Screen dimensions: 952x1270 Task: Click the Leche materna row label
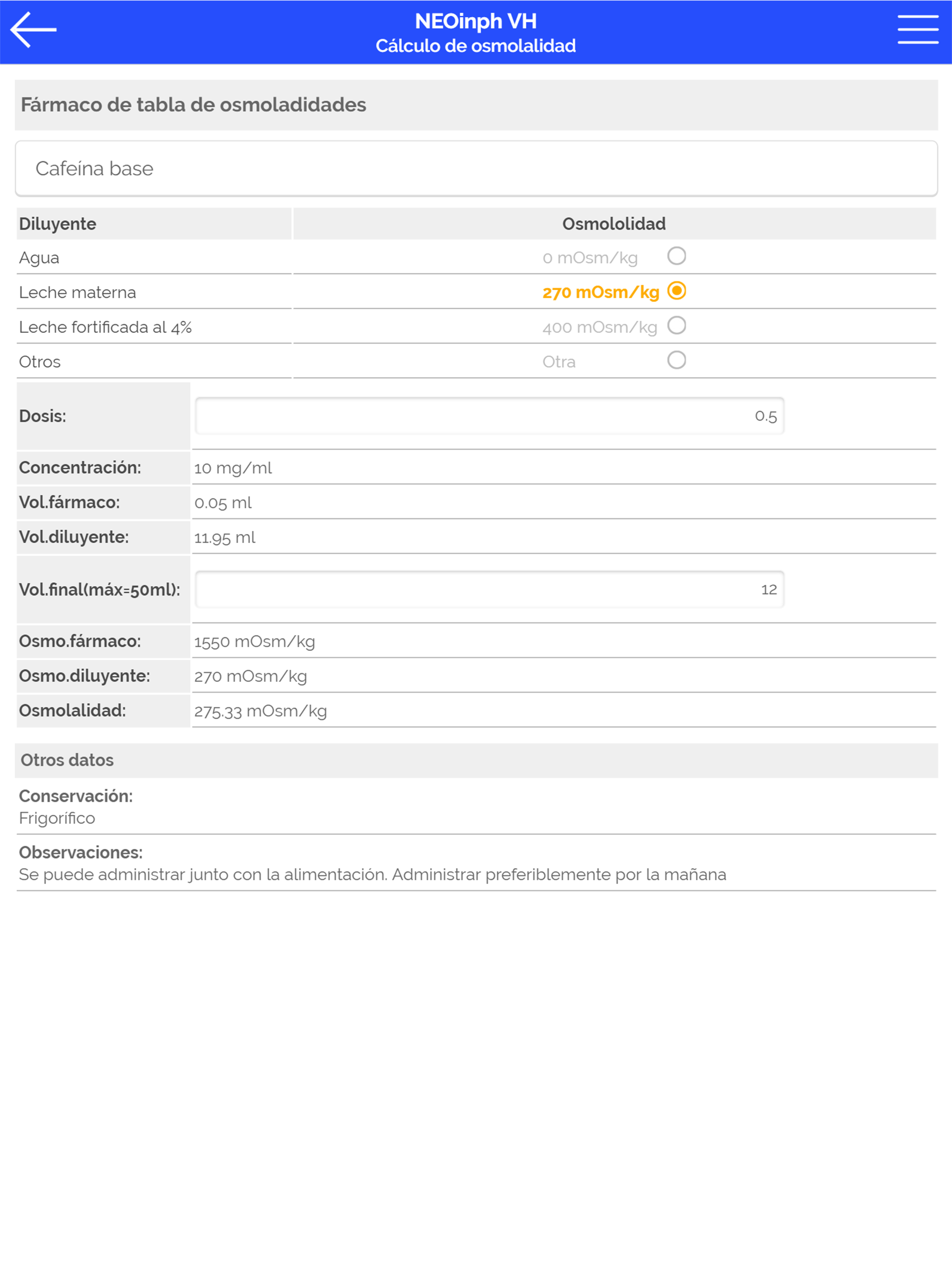tap(78, 292)
